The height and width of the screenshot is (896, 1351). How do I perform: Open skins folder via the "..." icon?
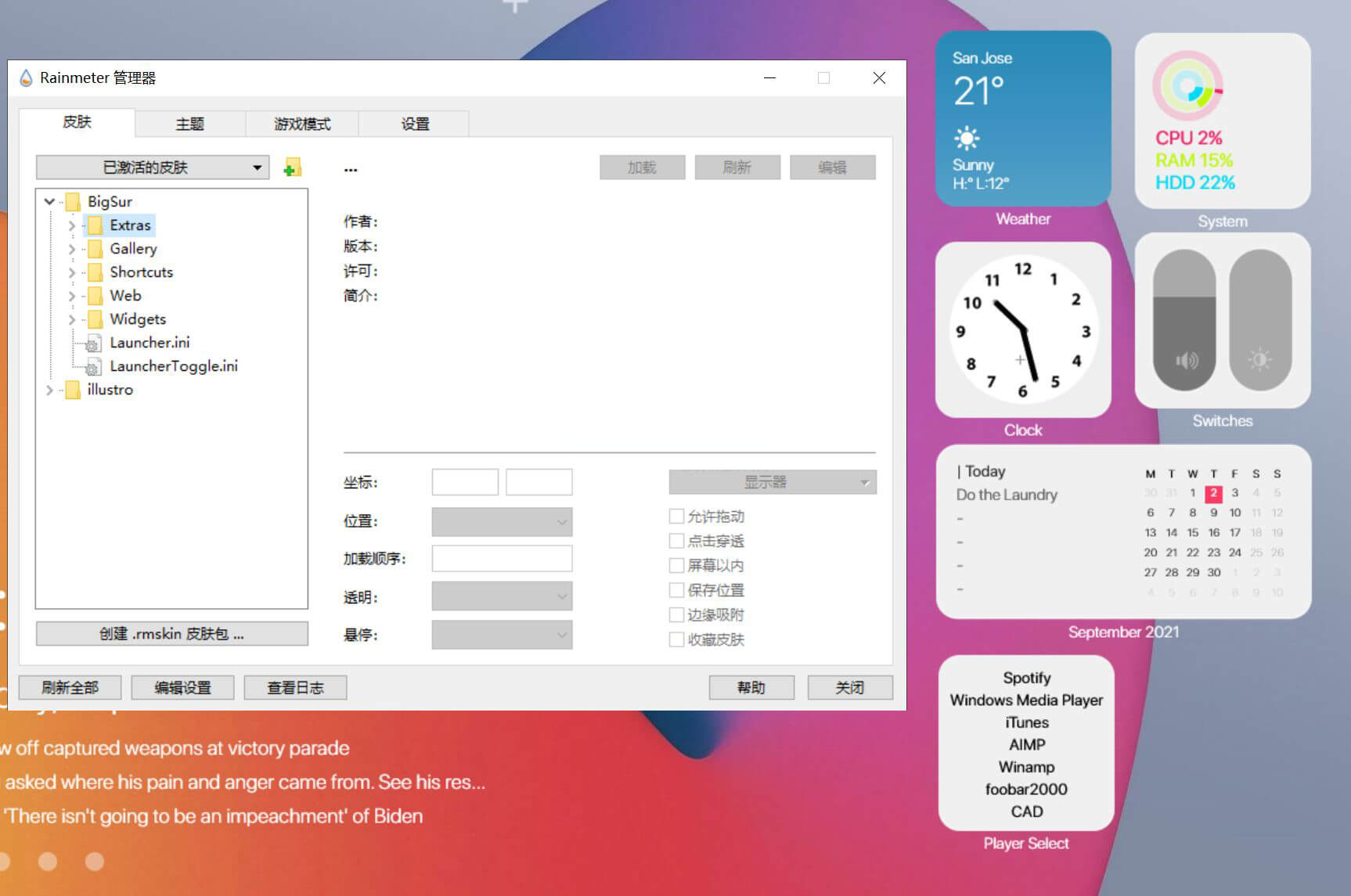tap(350, 168)
